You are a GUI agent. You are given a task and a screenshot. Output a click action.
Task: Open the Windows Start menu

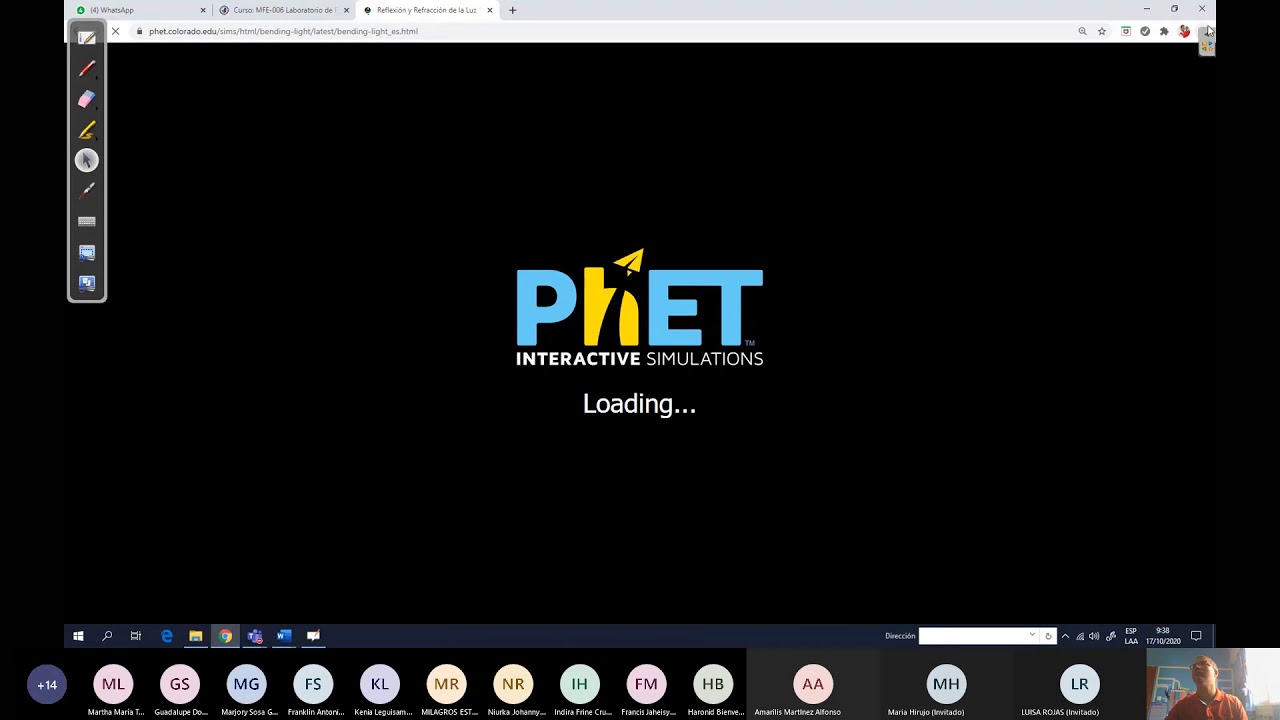click(78, 636)
